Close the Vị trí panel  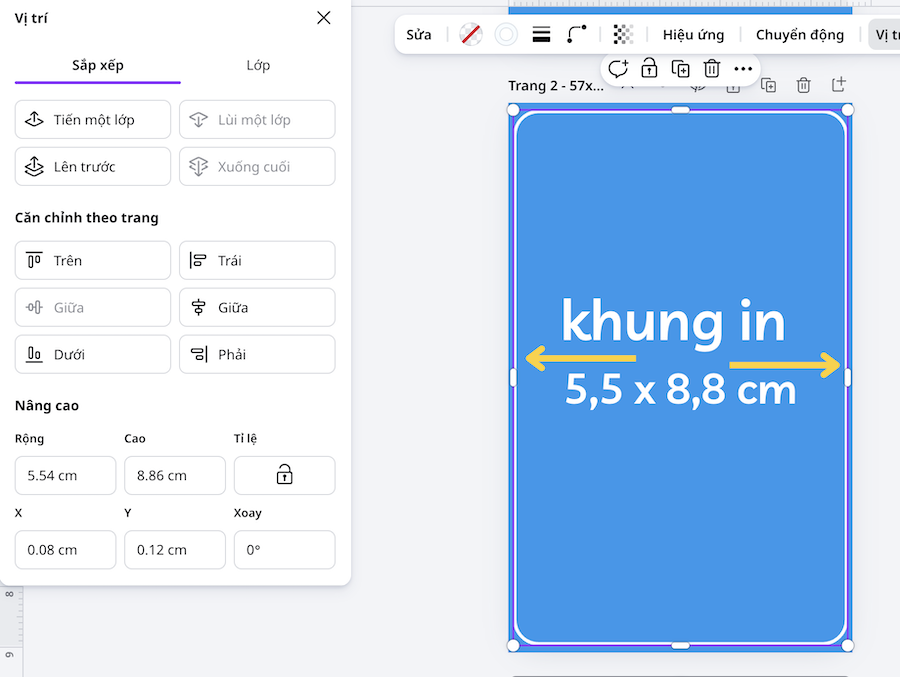323,18
